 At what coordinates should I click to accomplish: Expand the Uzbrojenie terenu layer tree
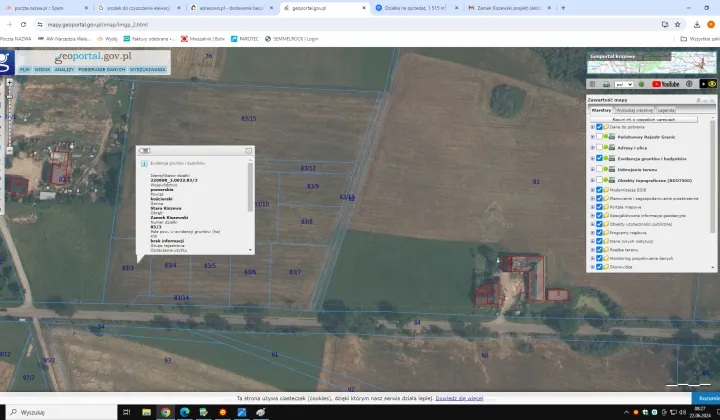tap(591, 169)
